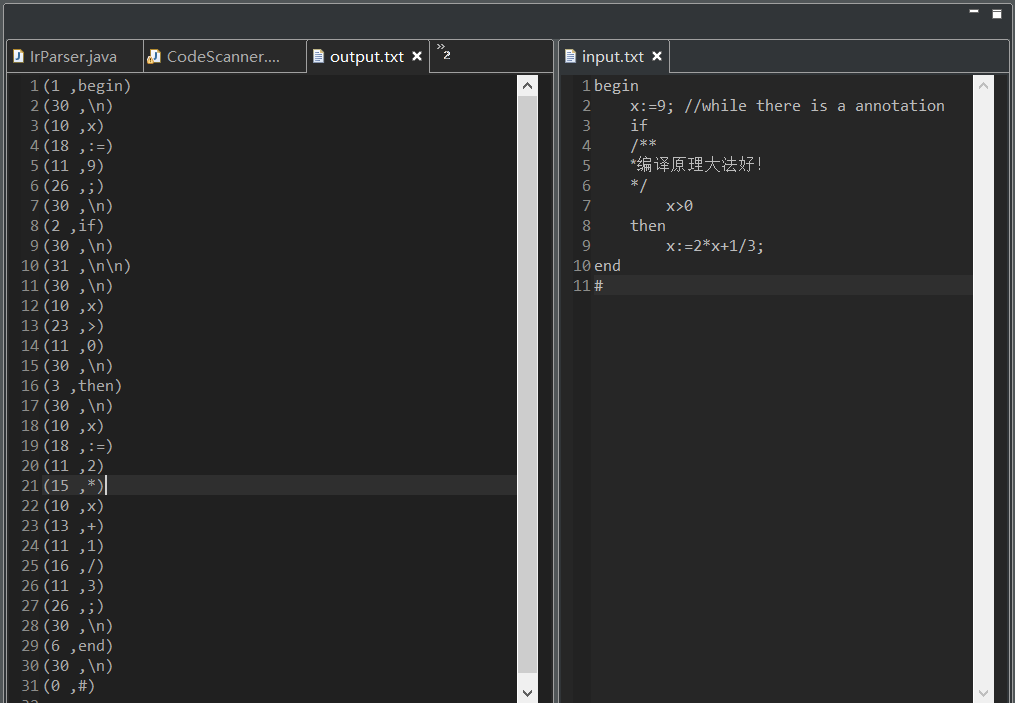Click the "(6 ,end)" line in output.txt
Viewport: 1015px width, 703px height.
point(78,646)
